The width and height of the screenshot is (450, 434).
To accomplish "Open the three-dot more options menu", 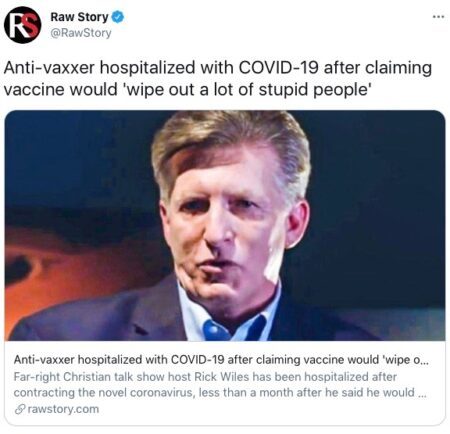I will click(x=438, y=16).
